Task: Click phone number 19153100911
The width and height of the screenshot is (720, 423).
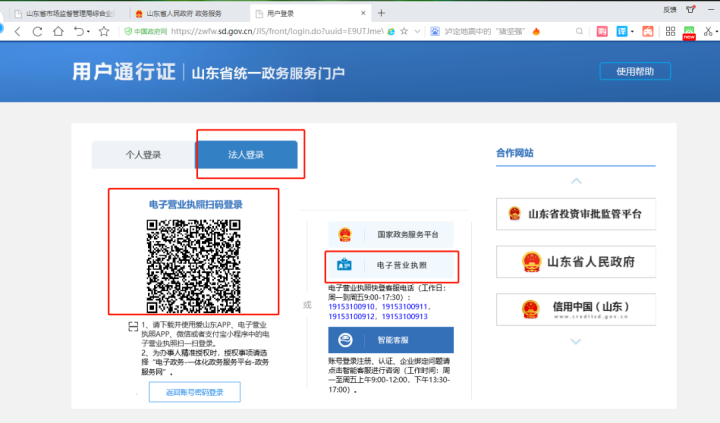Action: (x=405, y=307)
